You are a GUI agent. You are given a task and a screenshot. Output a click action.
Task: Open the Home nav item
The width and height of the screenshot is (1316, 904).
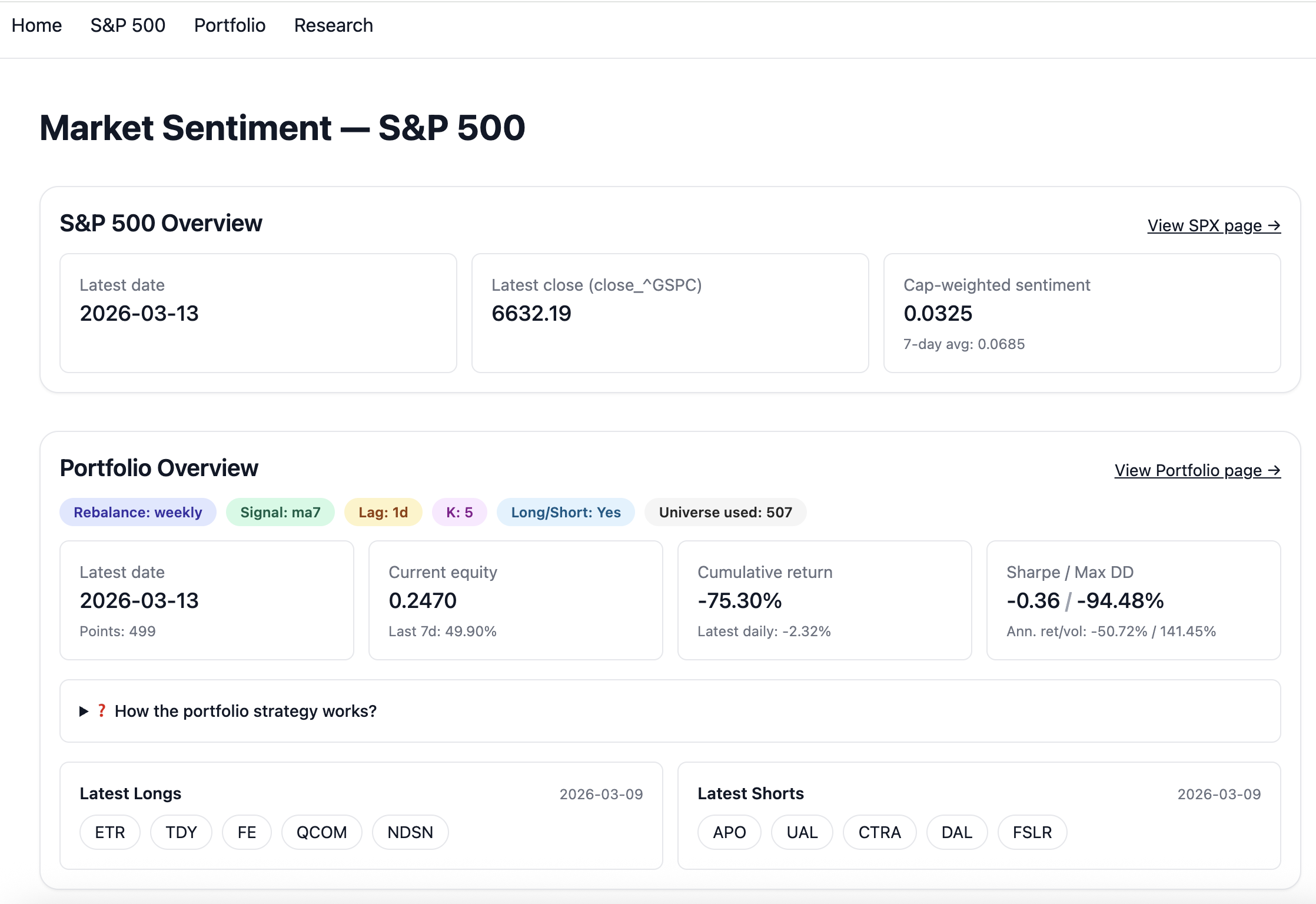point(36,25)
